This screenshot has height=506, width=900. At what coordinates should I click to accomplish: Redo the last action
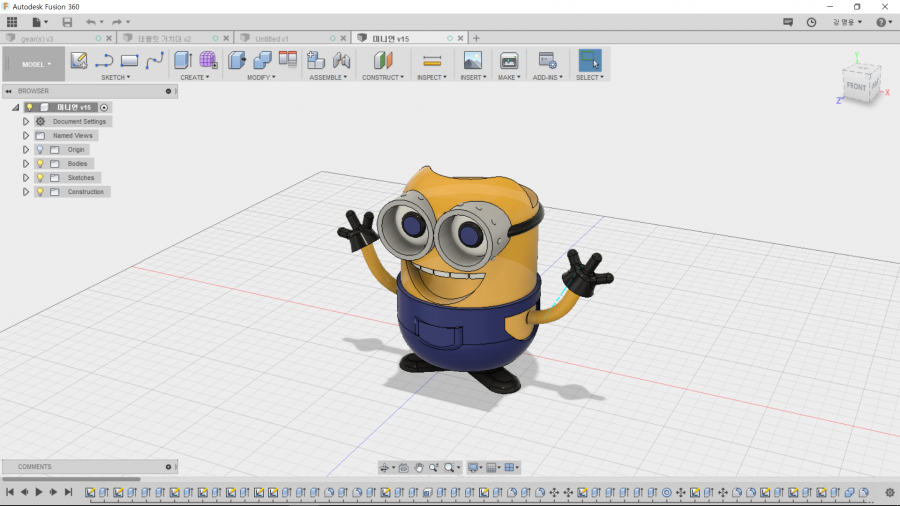coord(117,22)
